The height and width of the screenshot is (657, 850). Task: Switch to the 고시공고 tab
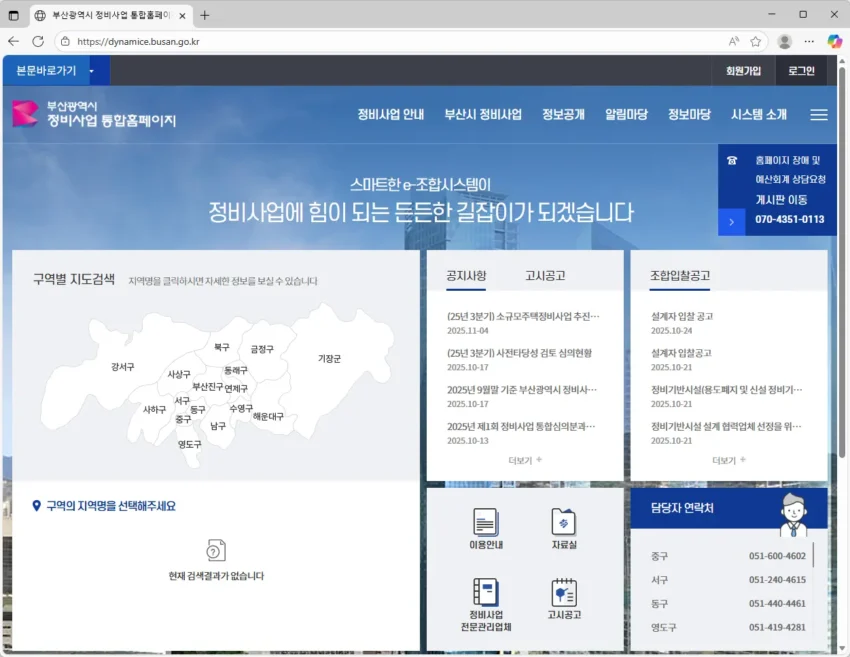(x=545, y=276)
